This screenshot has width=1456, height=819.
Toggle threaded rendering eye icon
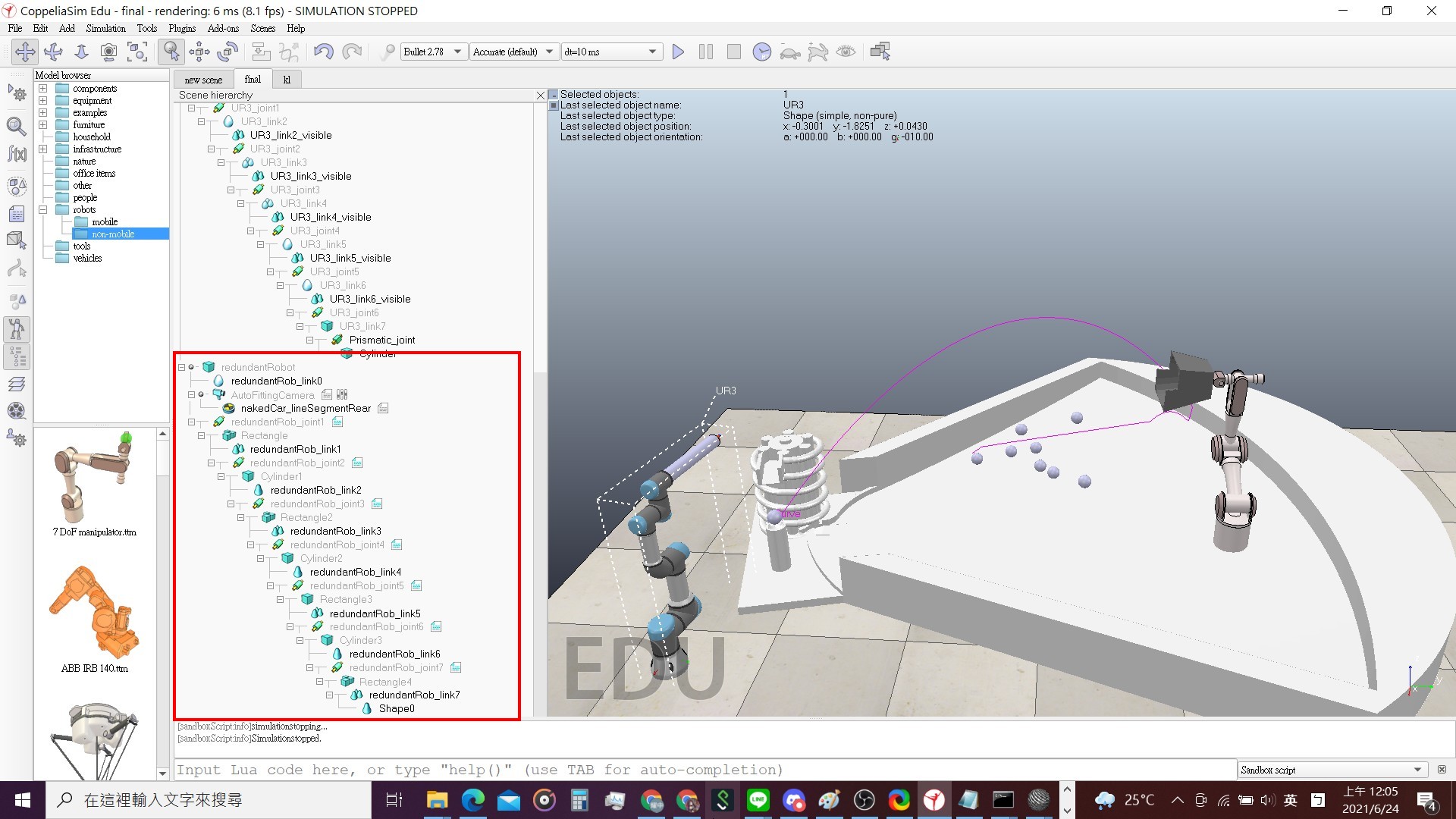click(x=846, y=52)
